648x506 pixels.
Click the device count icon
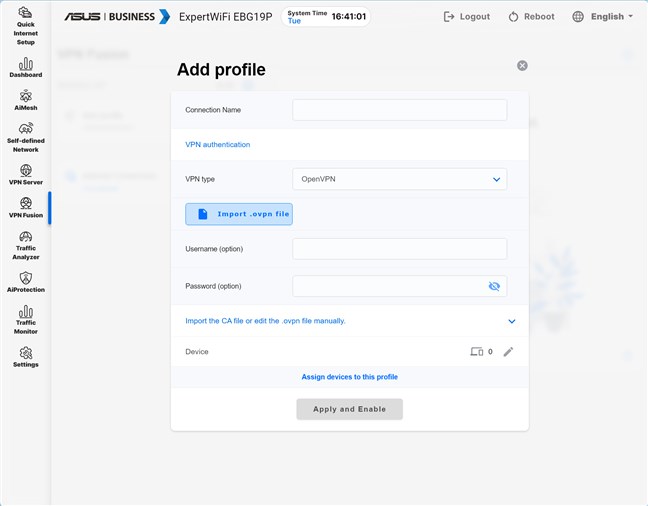[476, 352]
